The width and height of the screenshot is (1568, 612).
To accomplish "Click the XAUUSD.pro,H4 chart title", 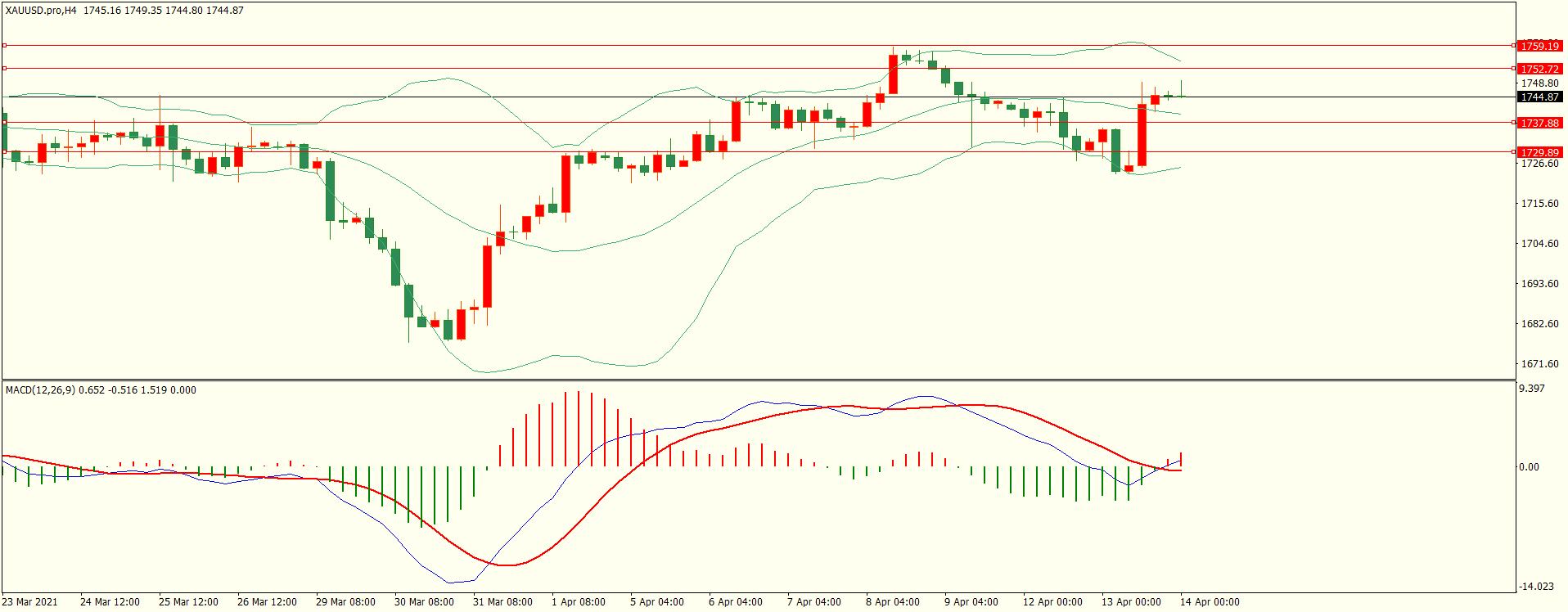I will click(41, 11).
